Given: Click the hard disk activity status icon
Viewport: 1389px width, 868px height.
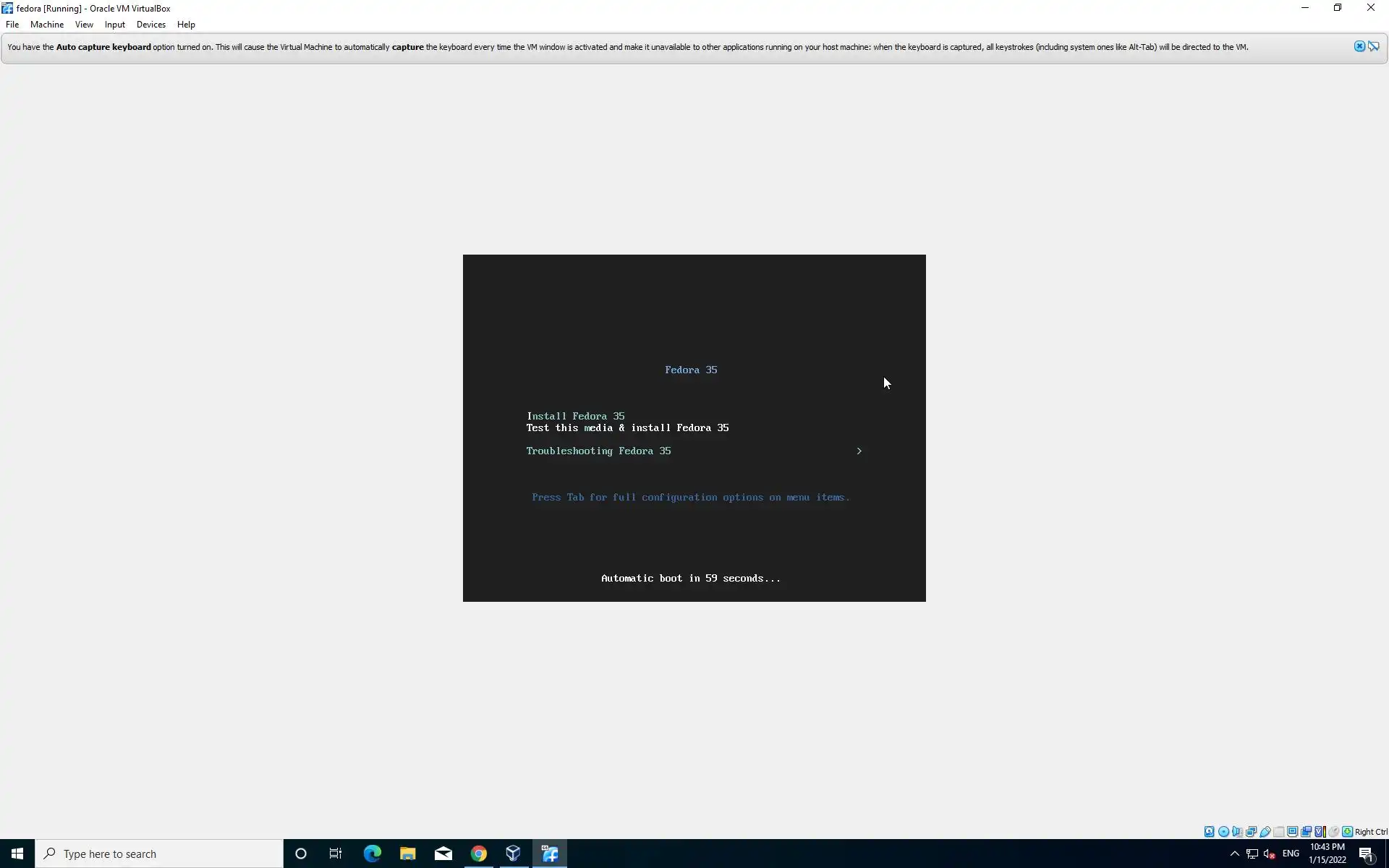Looking at the screenshot, I should (1209, 832).
